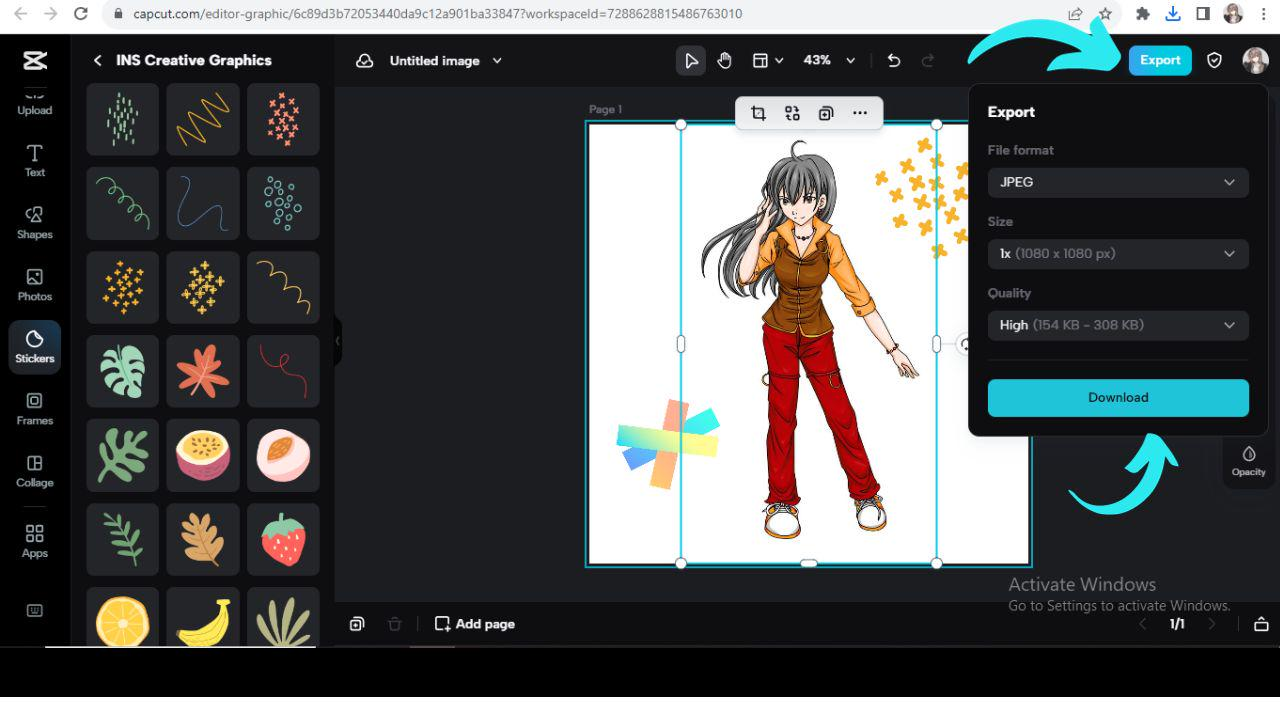Add the monstera leaf sticker
Viewport: 1280px width, 720px height.
tap(123, 371)
